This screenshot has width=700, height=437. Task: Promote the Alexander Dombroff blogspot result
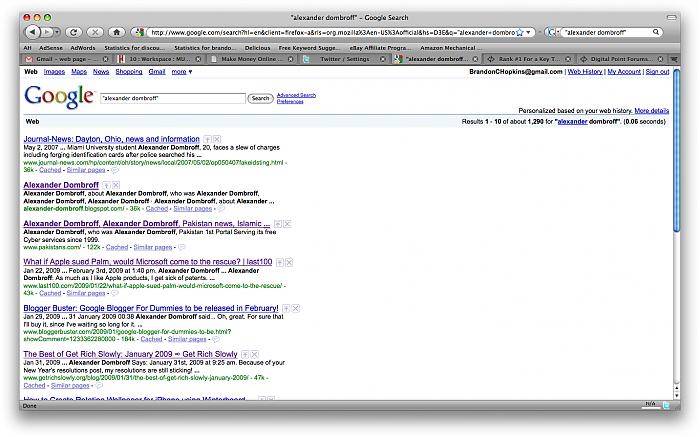[x=106, y=185]
